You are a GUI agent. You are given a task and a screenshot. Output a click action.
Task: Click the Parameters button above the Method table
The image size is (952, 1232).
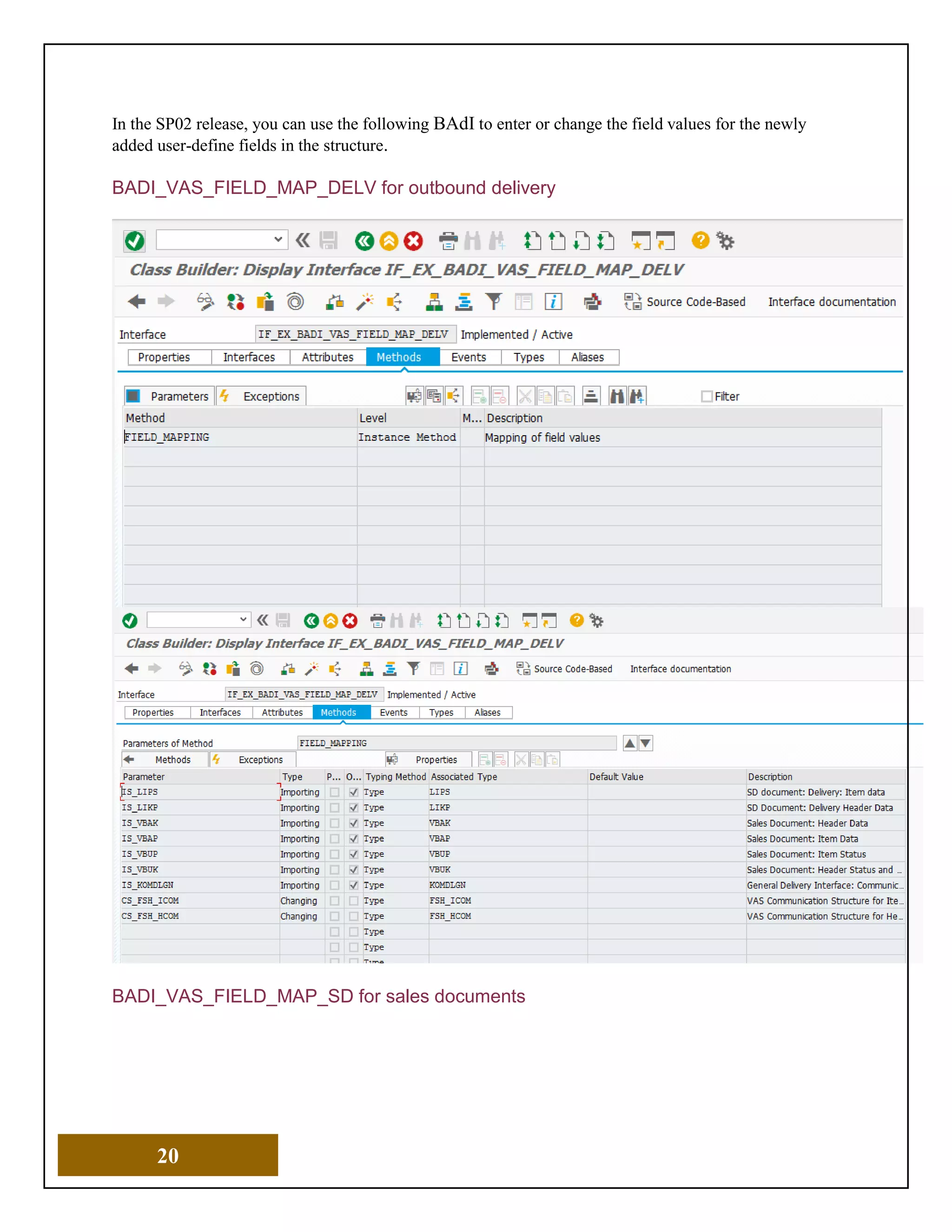(169, 396)
